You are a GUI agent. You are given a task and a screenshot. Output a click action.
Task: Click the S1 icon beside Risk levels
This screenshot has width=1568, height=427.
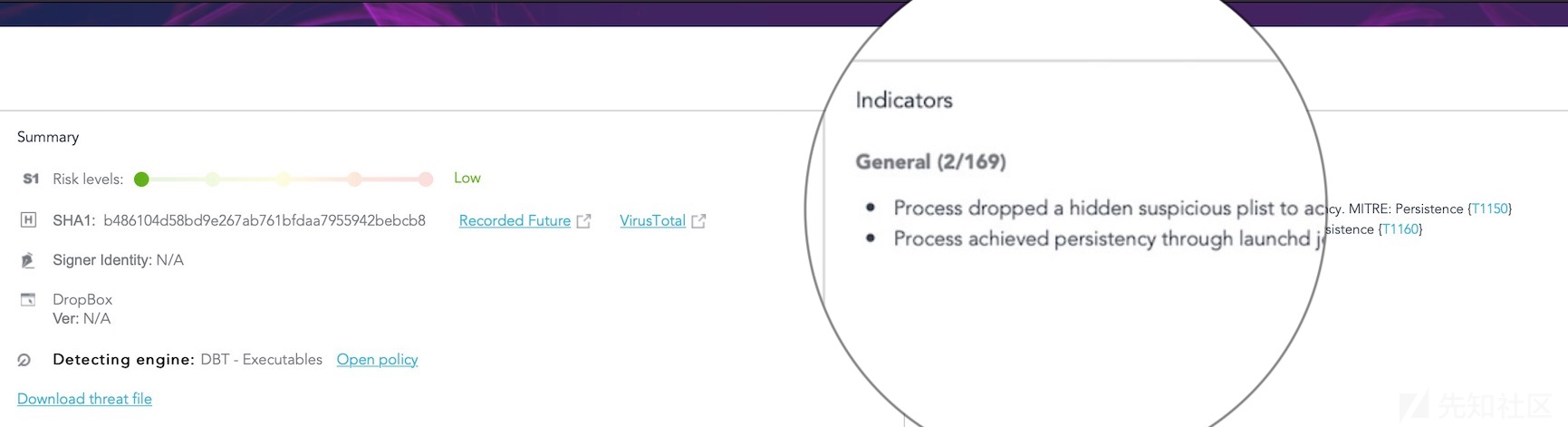[31, 179]
